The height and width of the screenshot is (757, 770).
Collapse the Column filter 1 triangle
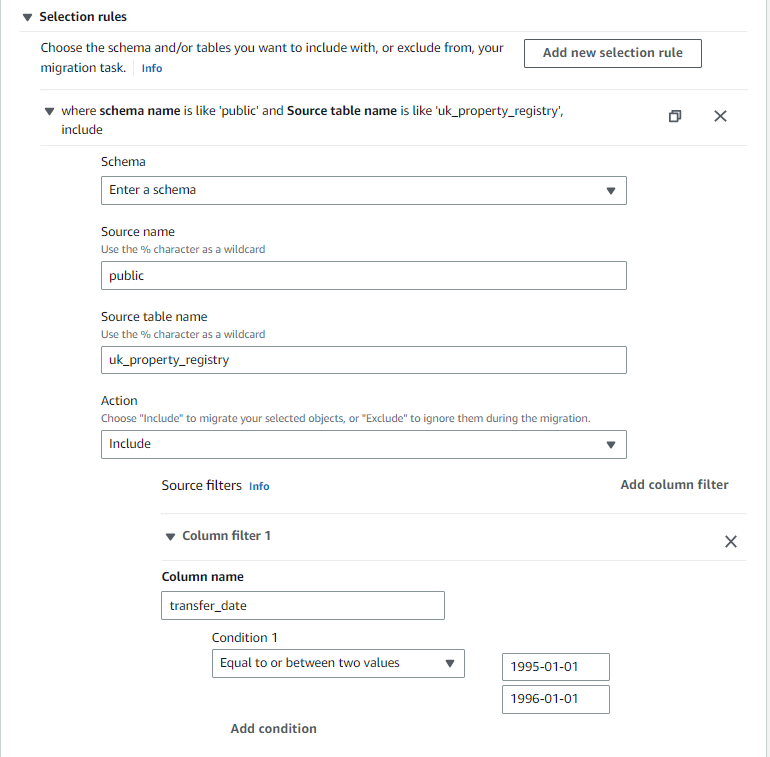(170, 537)
